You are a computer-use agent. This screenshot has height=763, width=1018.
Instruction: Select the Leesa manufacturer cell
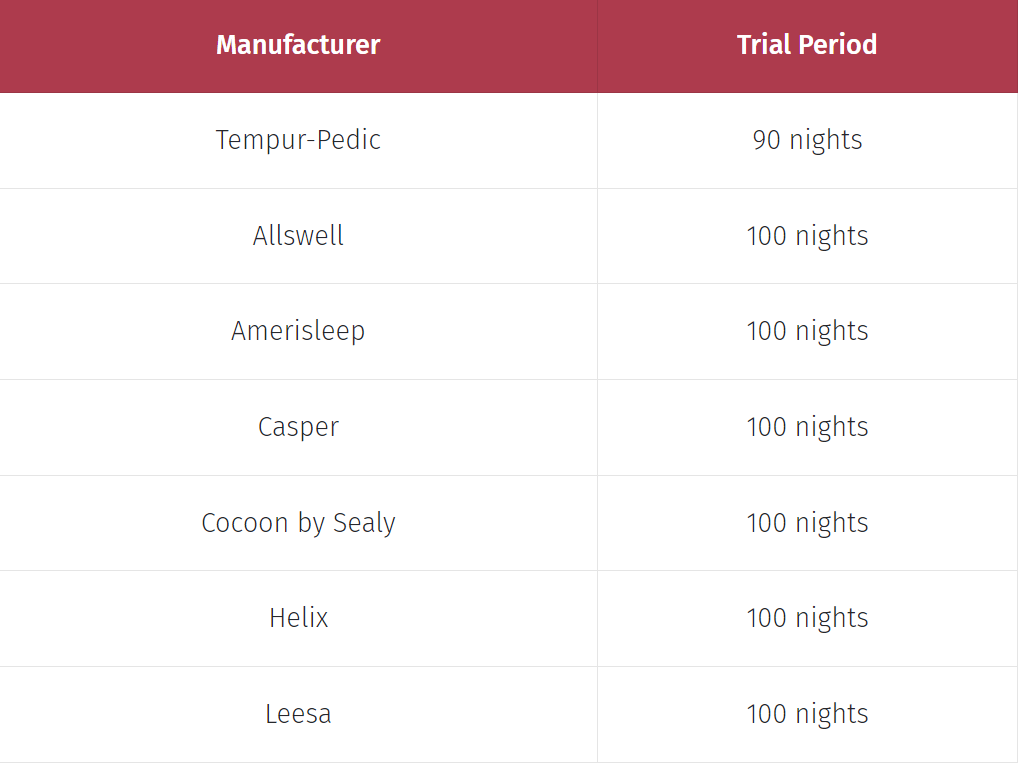pos(298,714)
